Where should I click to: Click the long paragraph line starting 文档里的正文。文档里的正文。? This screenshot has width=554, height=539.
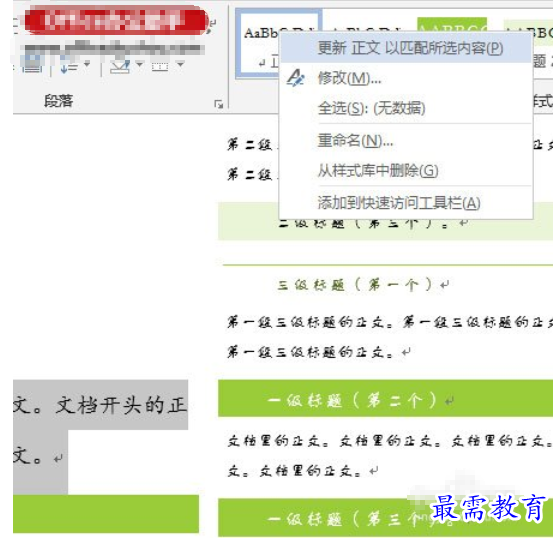click(390, 441)
